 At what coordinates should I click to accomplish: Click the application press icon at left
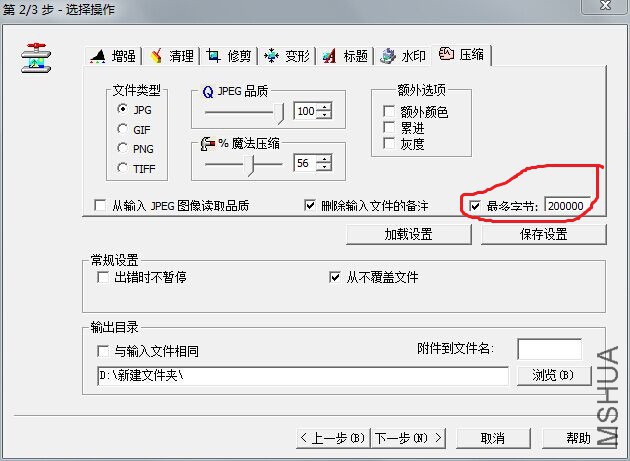36,58
